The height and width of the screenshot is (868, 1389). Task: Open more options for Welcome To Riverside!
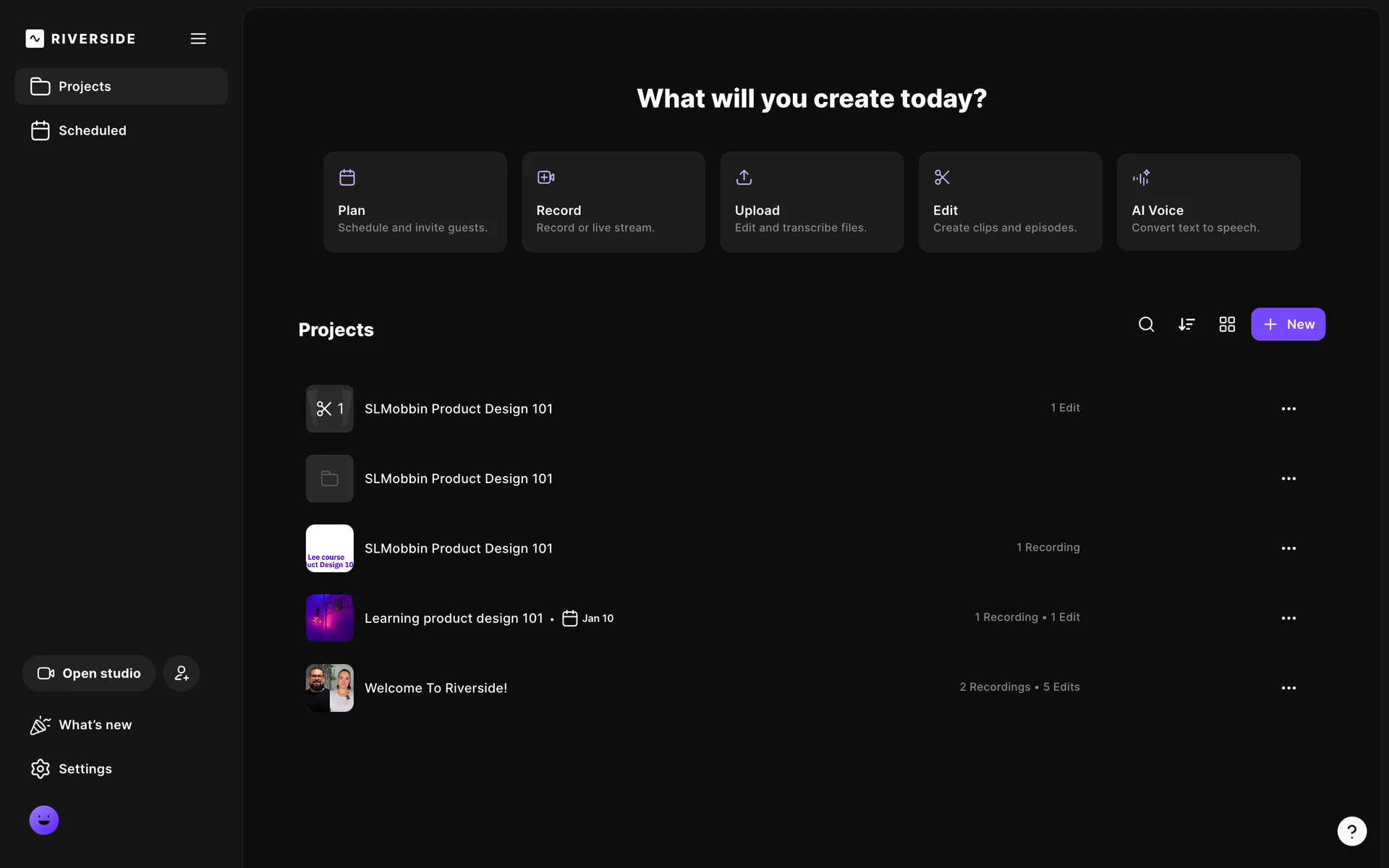point(1288,688)
